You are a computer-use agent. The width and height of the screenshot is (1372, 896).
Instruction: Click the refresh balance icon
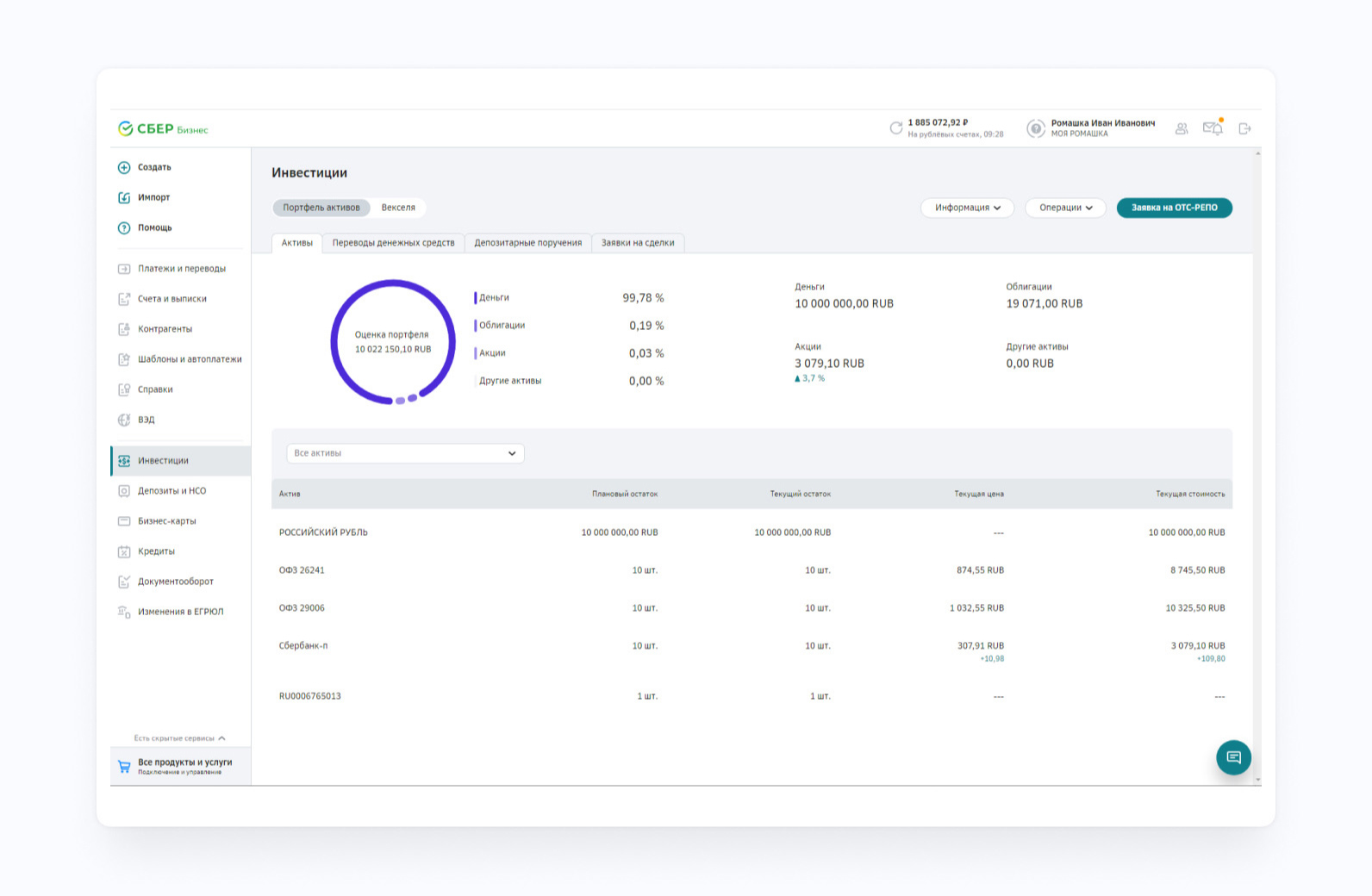point(896,128)
